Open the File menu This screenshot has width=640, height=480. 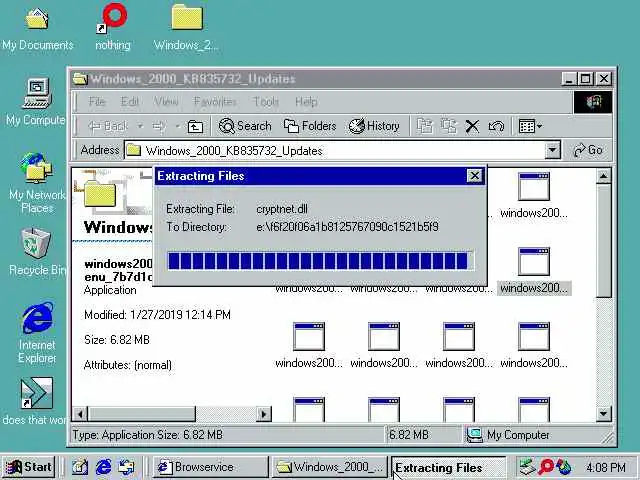[97, 102]
